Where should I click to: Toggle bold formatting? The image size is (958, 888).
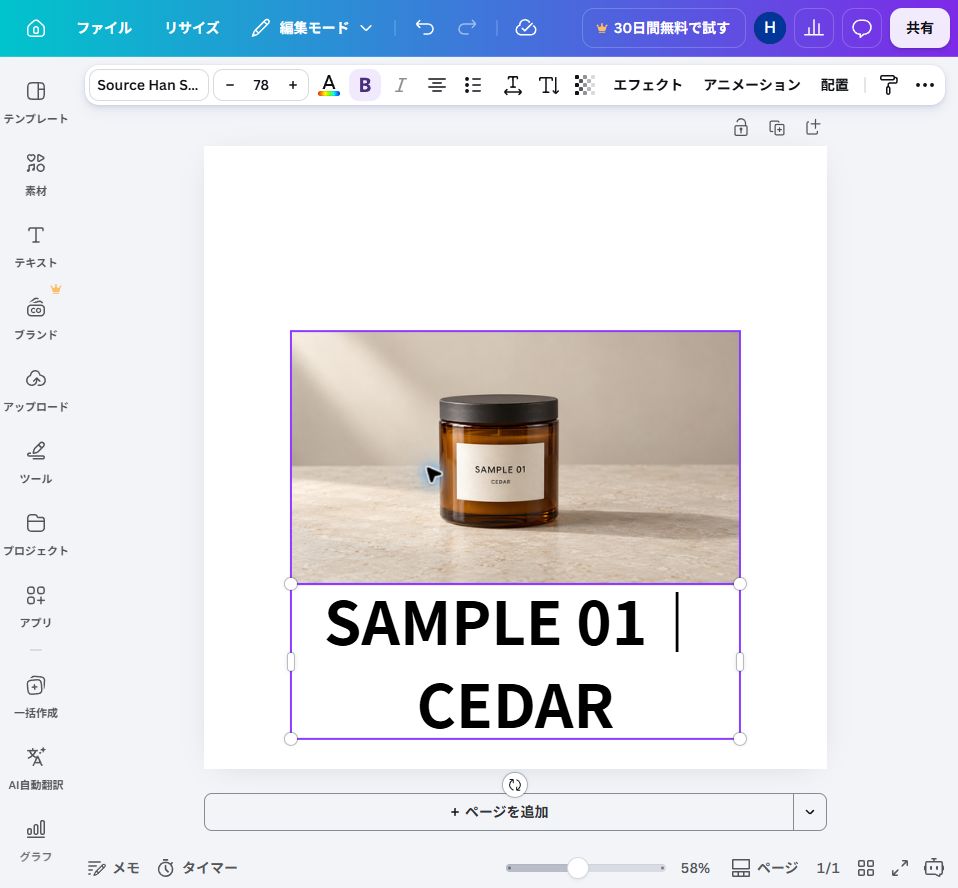365,85
